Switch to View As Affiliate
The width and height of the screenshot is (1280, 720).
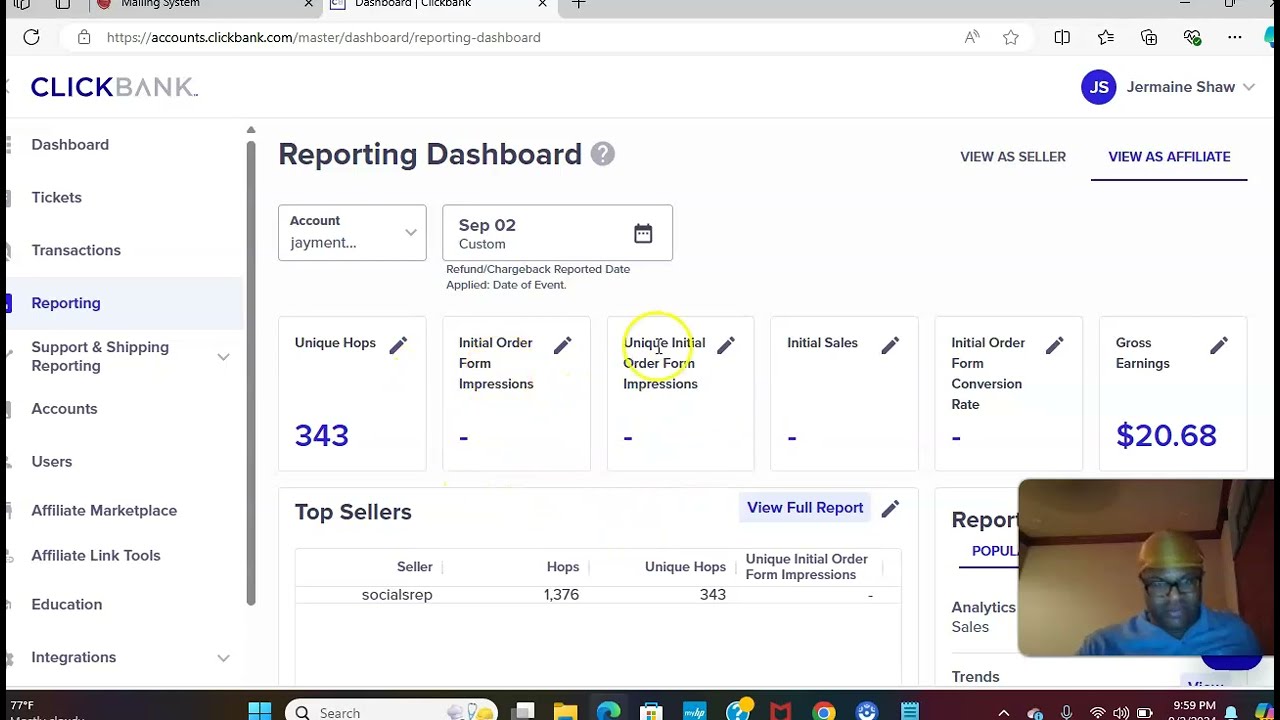[1169, 157]
